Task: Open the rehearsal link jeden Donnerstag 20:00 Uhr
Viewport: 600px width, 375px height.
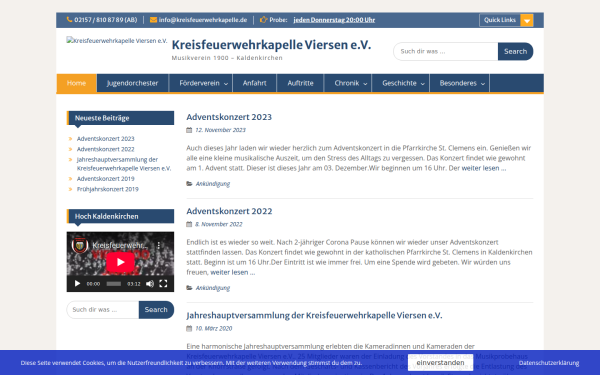Action: pyautogui.click(x=334, y=20)
